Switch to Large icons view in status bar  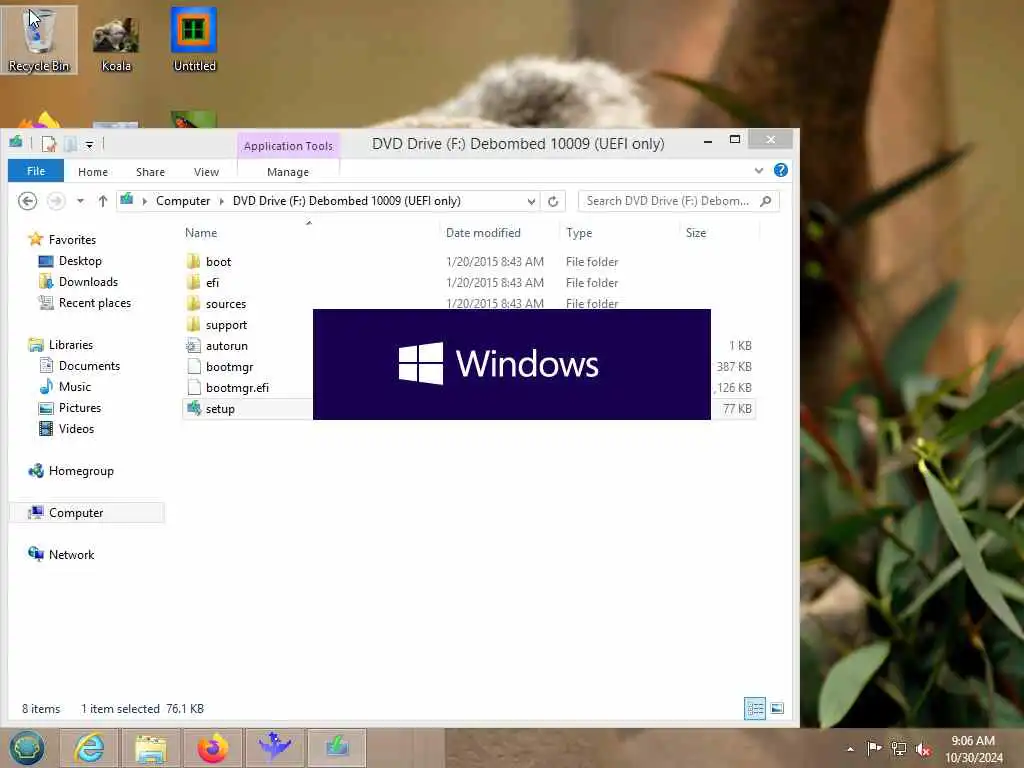[777, 709]
